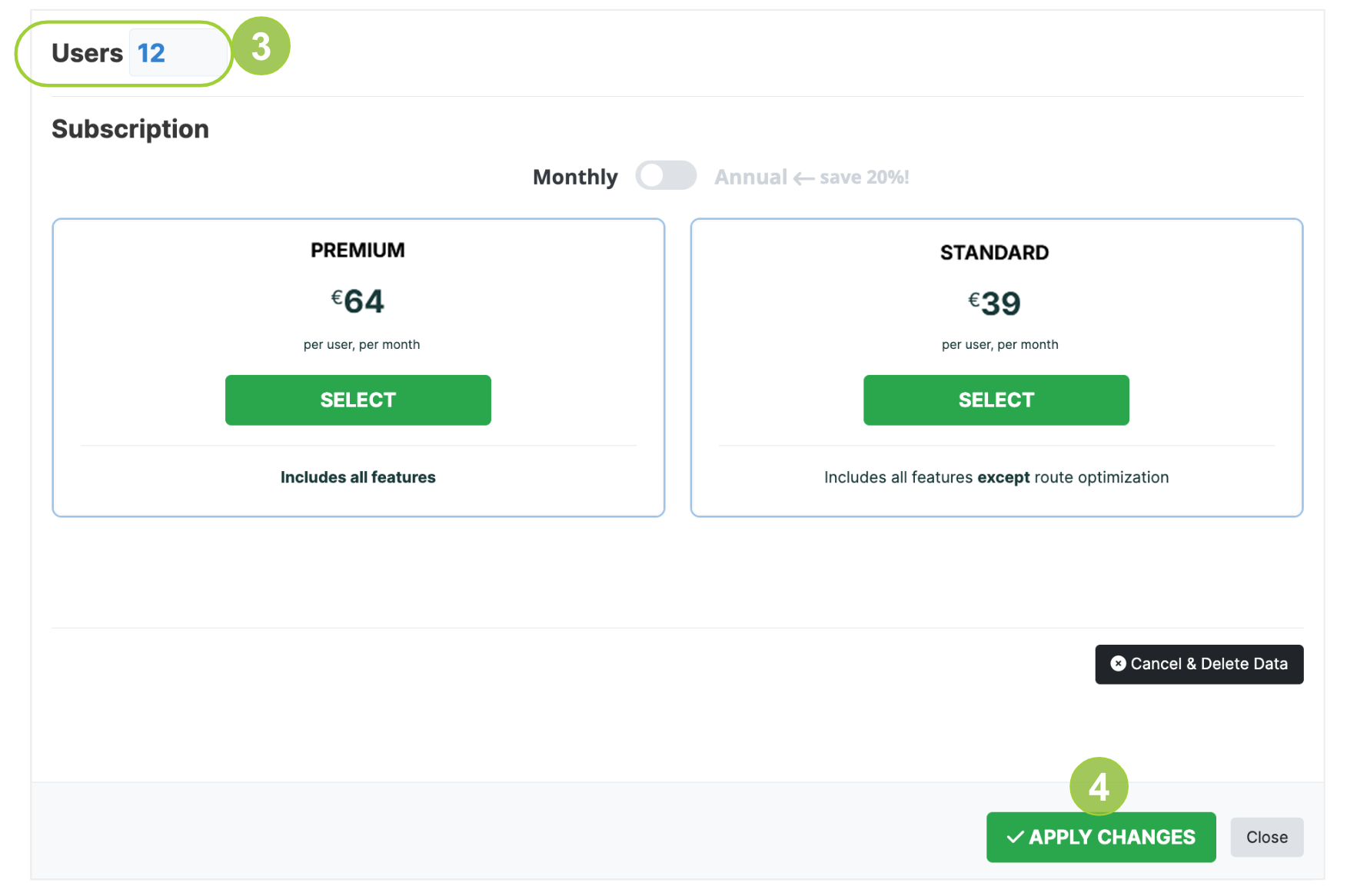This screenshot has width=1347, height=896.
Task: Click the €39 Standard price
Action: pyautogui.click(x=994, y=304)
